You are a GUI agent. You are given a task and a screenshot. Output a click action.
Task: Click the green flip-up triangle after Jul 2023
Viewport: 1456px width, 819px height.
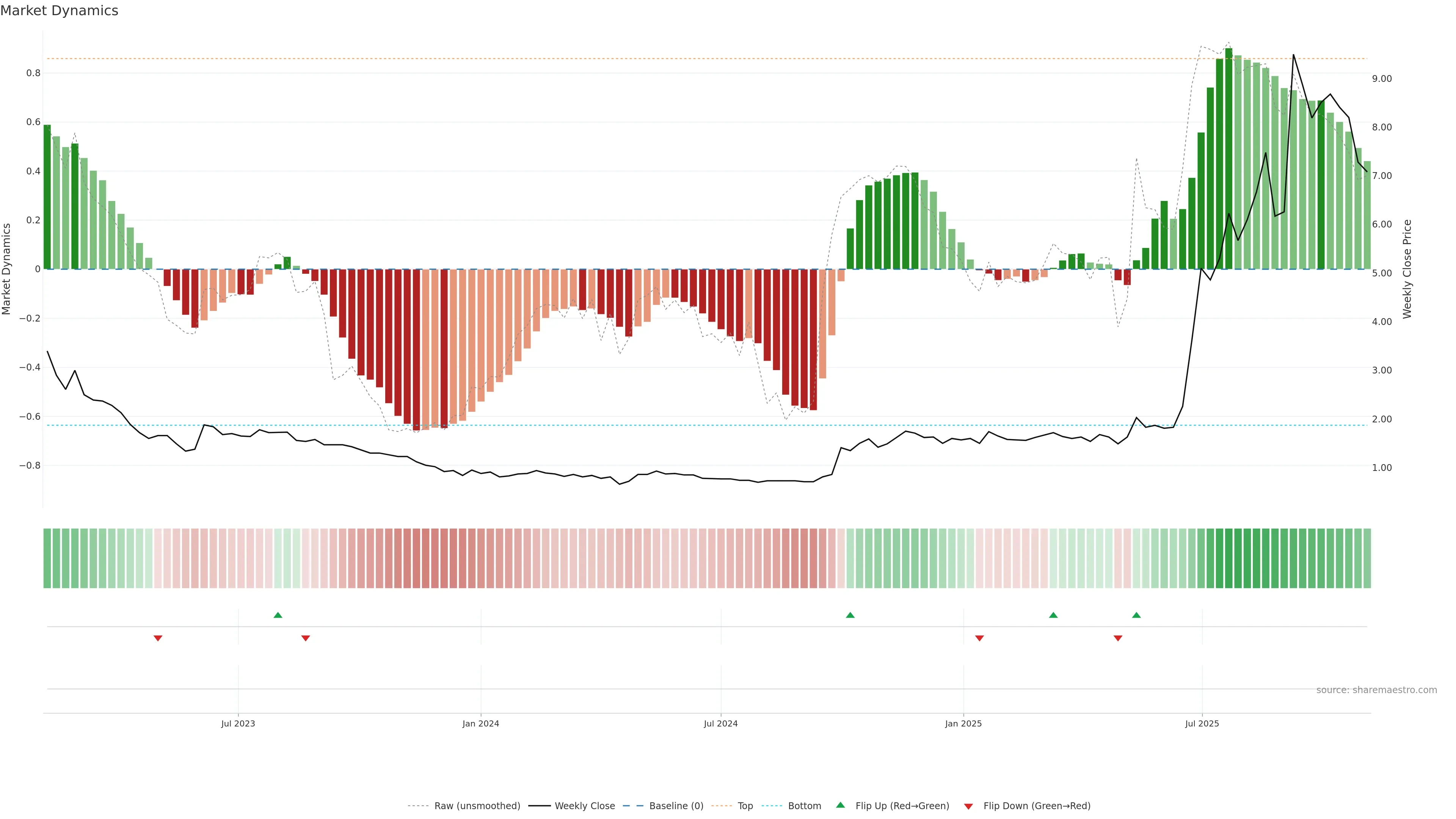pyautogui.click(x=278, y=615)
